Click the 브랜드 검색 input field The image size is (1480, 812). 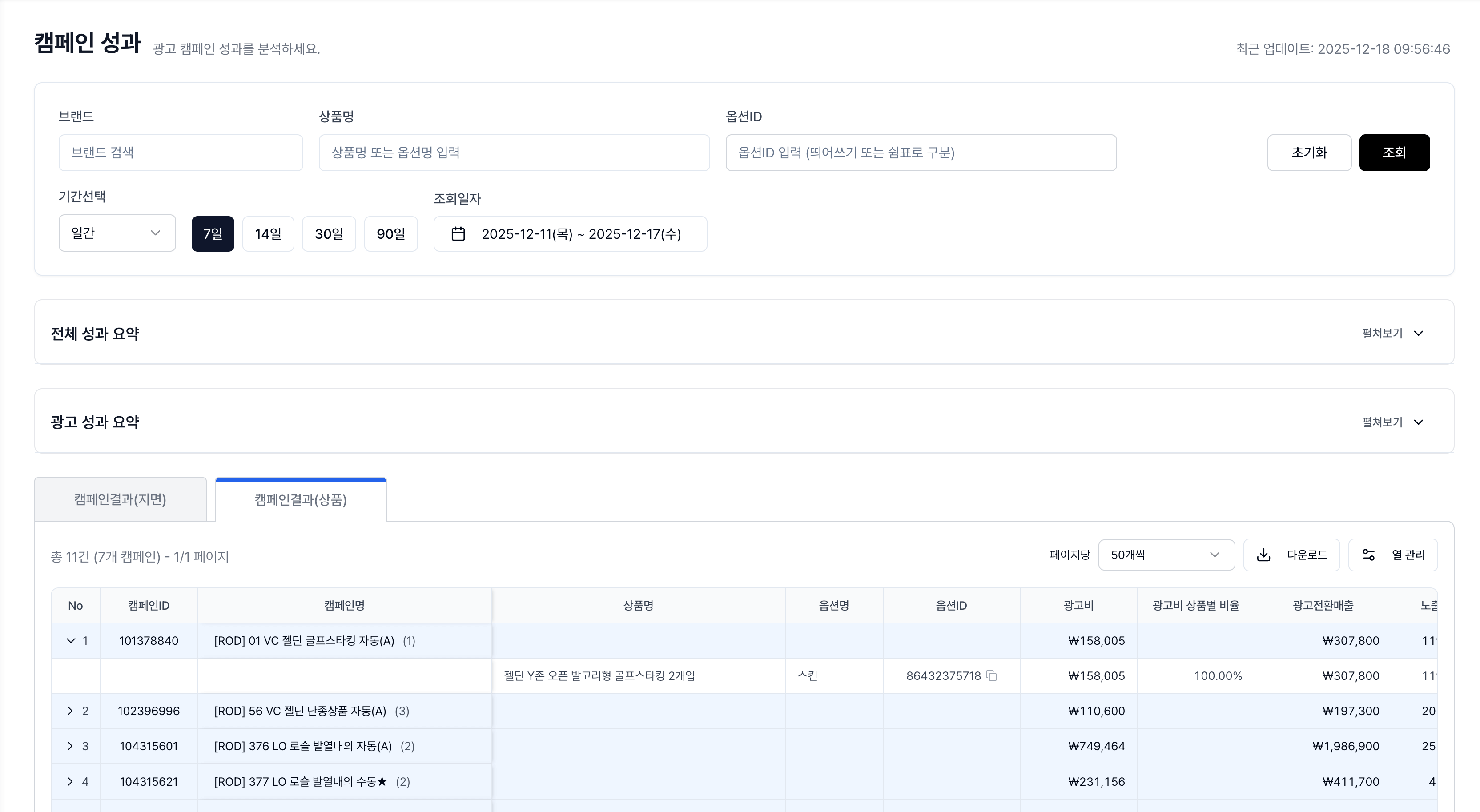pos(181,152)
